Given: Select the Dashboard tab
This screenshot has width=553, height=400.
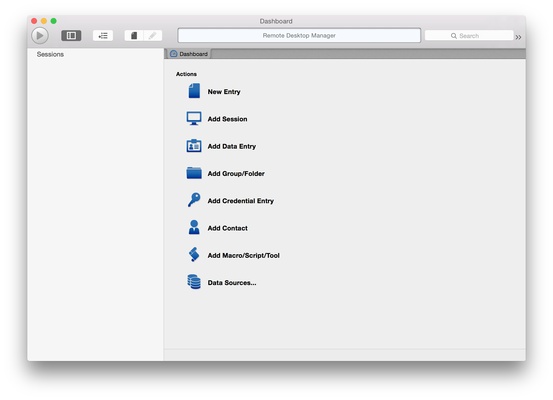Looking at the screenshot, I should (189, 54).
